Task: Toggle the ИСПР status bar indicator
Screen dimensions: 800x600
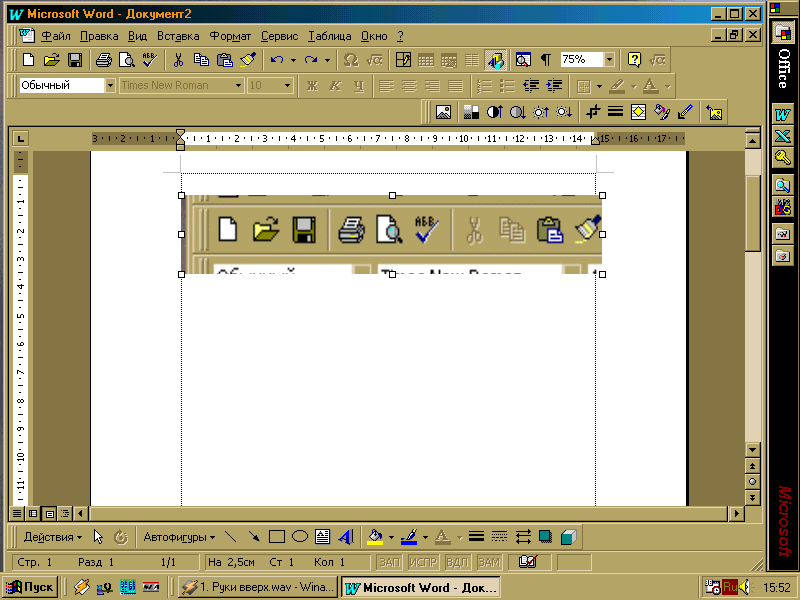Action: click(x=423, y=562)
